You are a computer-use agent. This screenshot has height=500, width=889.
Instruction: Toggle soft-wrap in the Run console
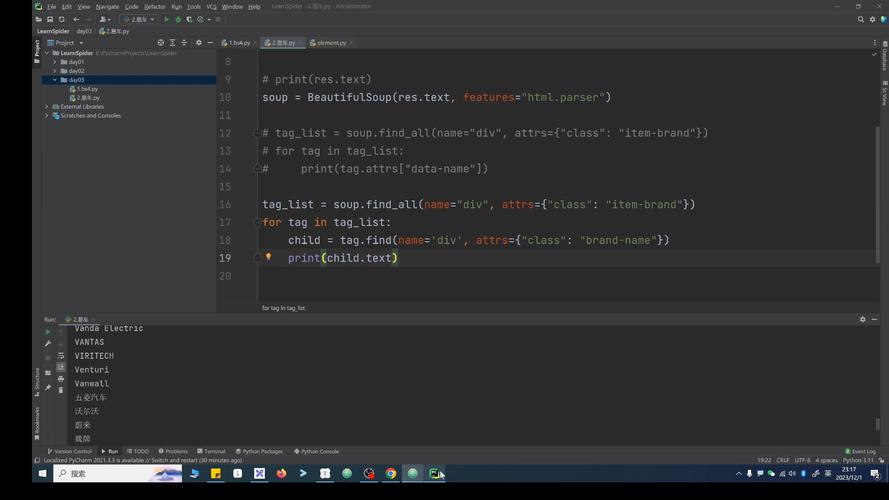[x=61, y=356]
